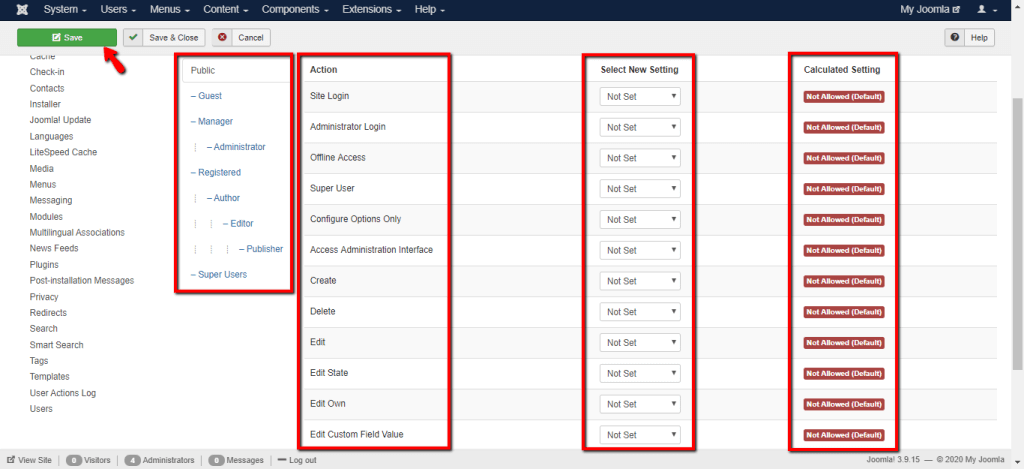Open Plugins in the sidebar
The image size is (1024, 469).
[x=44, y=265]
